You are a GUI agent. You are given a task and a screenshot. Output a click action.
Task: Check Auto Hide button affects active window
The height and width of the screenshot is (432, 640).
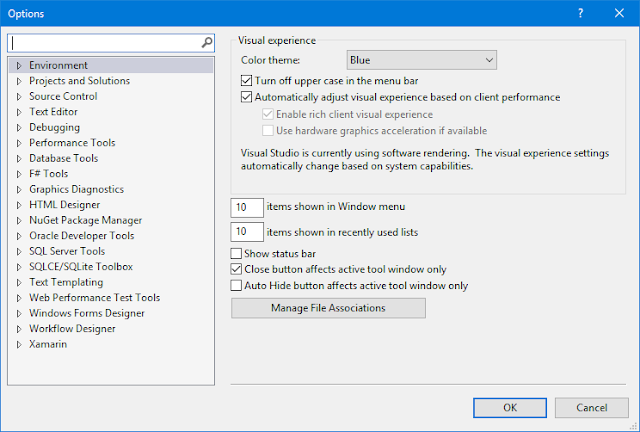[236, 285]
